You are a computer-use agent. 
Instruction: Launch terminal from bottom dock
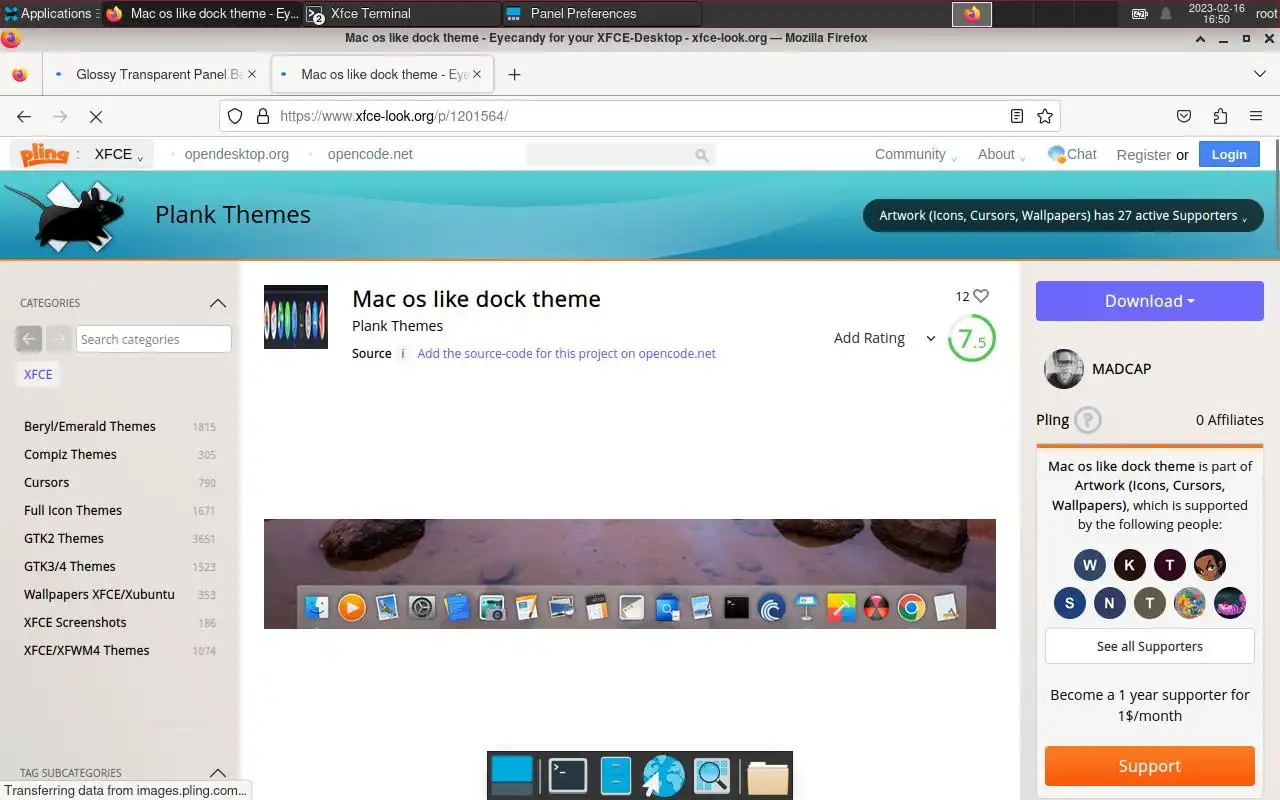pos(567,775)
